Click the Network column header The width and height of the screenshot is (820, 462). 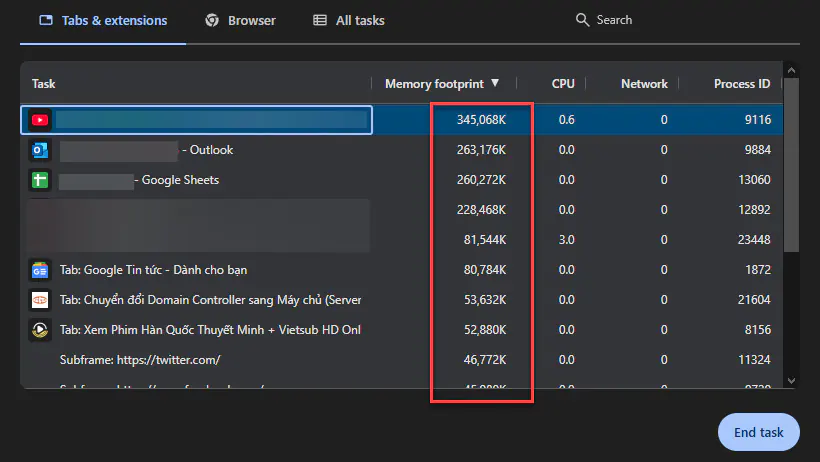(643, 84)
